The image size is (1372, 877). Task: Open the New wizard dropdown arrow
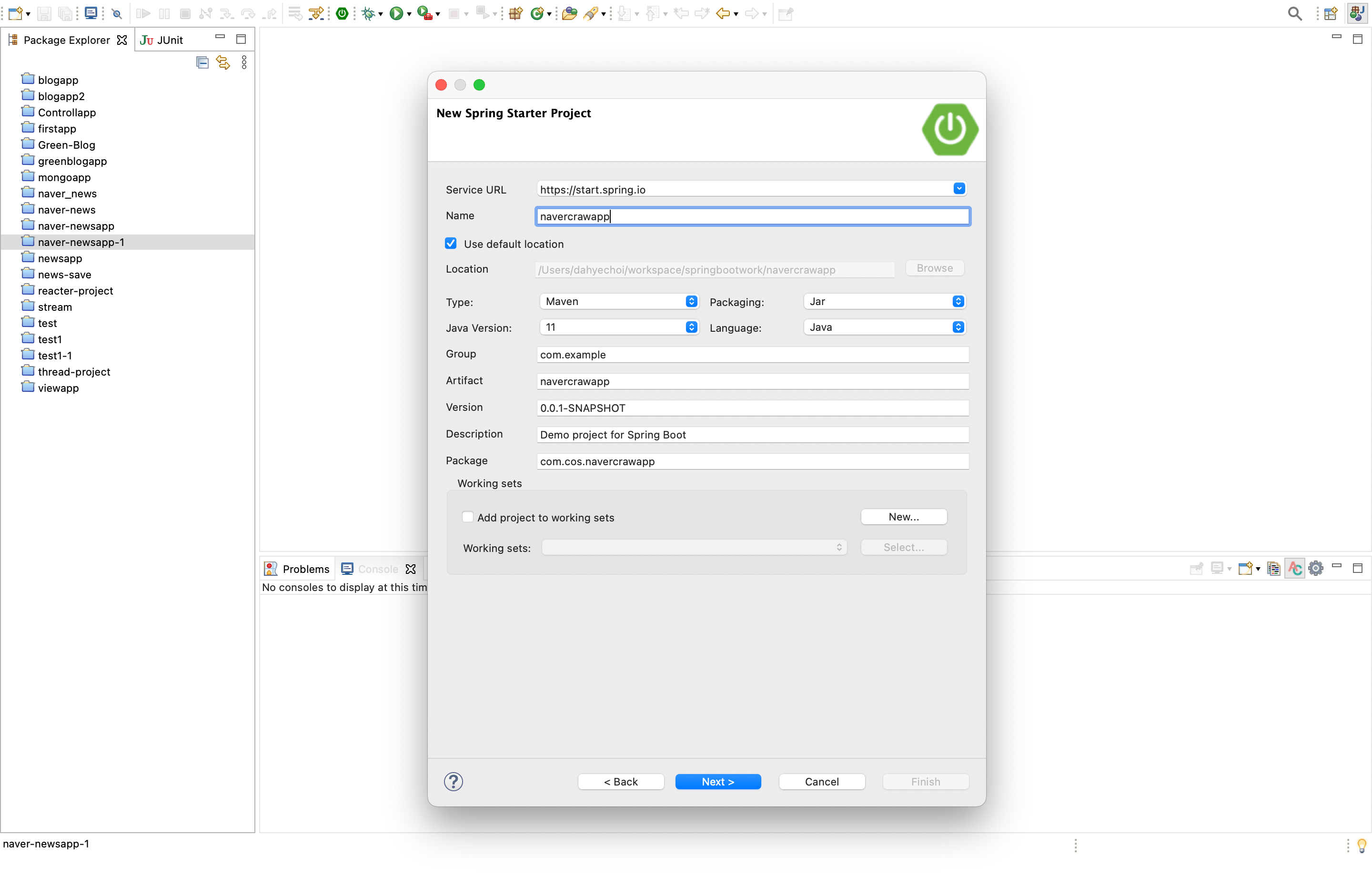click(28, 14)
